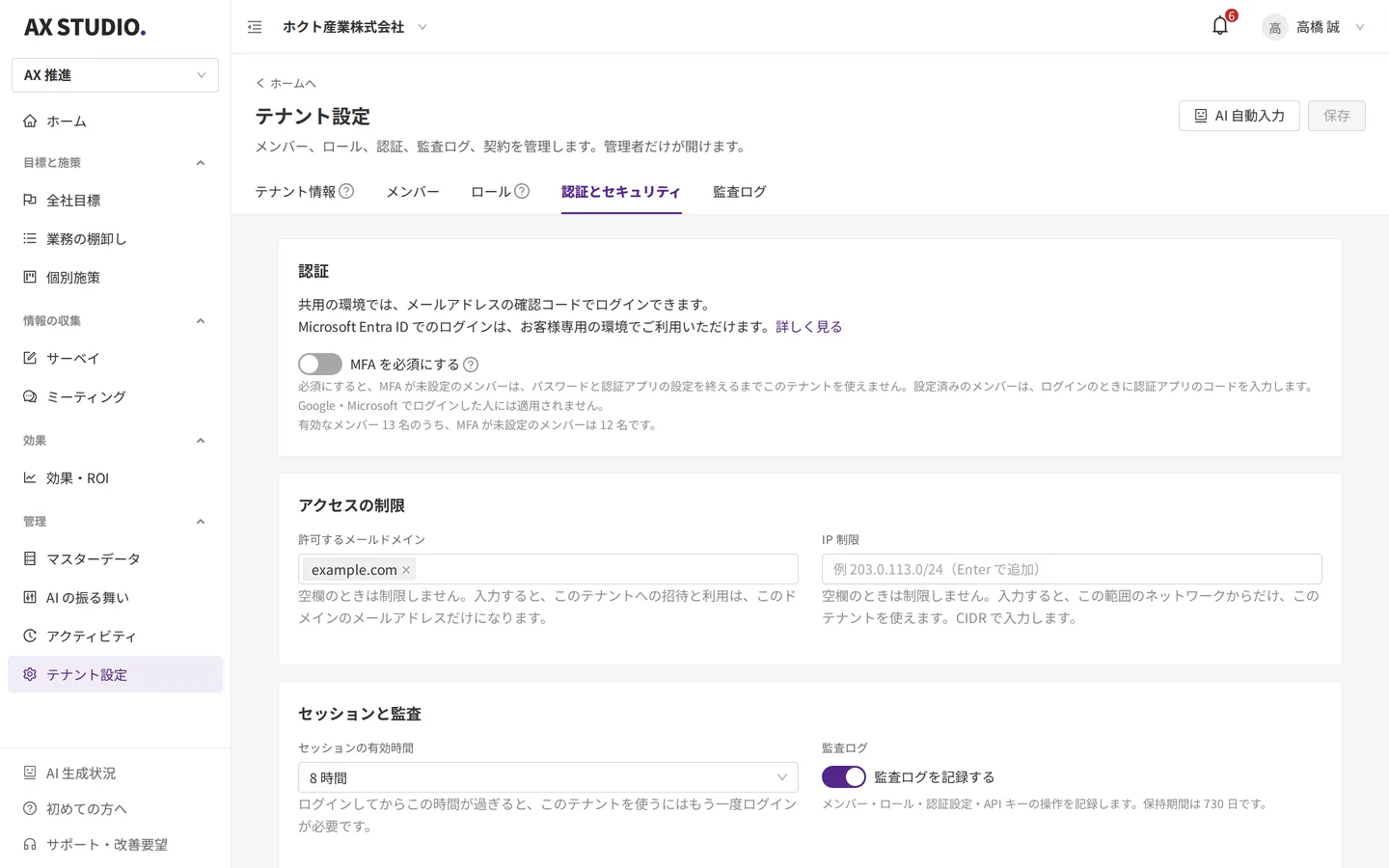1389x868 pixels.
Task: Click the ホーム house icon in sidebar
Action: point(30,121)
